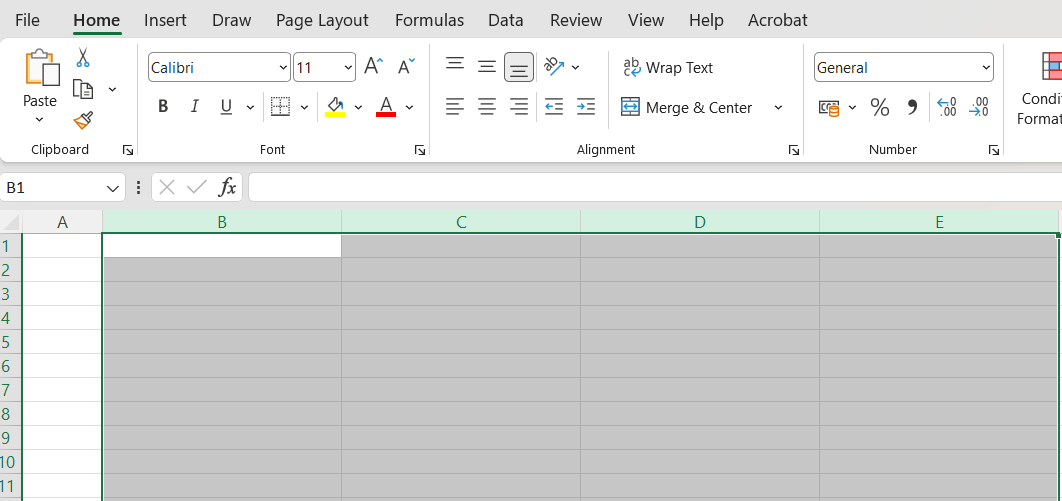1062x501 pixels.
Task: Expand Accounting format options arrow
Action: point(852,107)
